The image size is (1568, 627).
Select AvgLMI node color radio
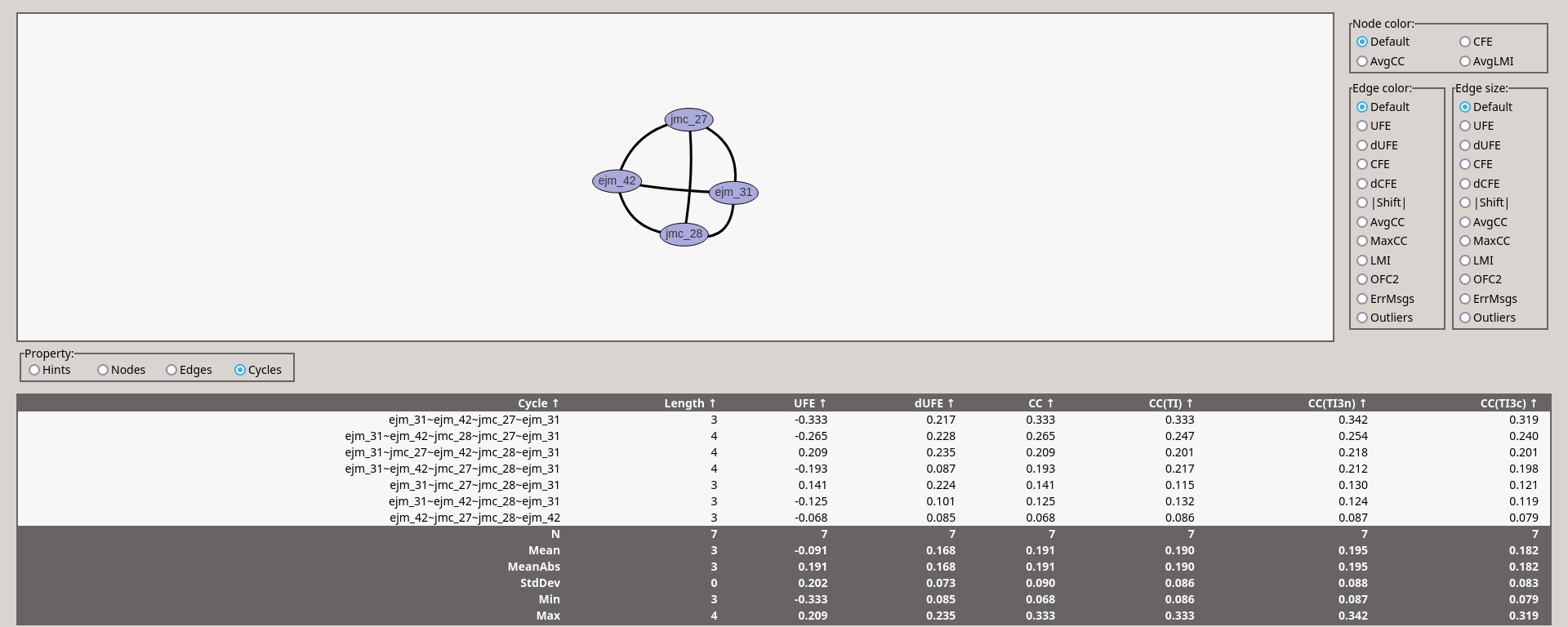[x=1465, y=61]
